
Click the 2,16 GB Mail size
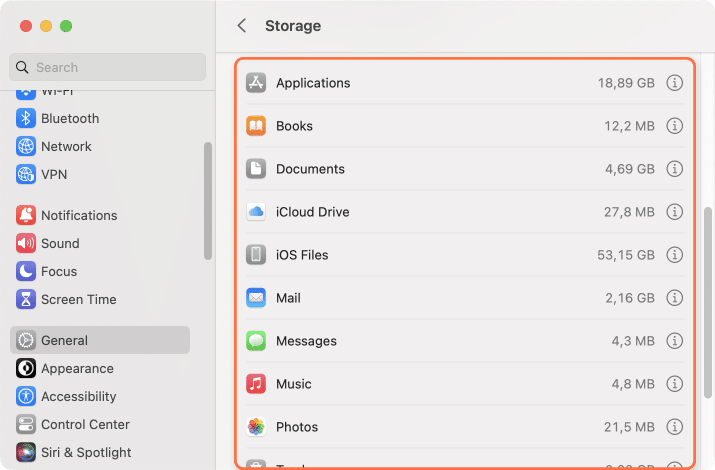tap(630, 298)
